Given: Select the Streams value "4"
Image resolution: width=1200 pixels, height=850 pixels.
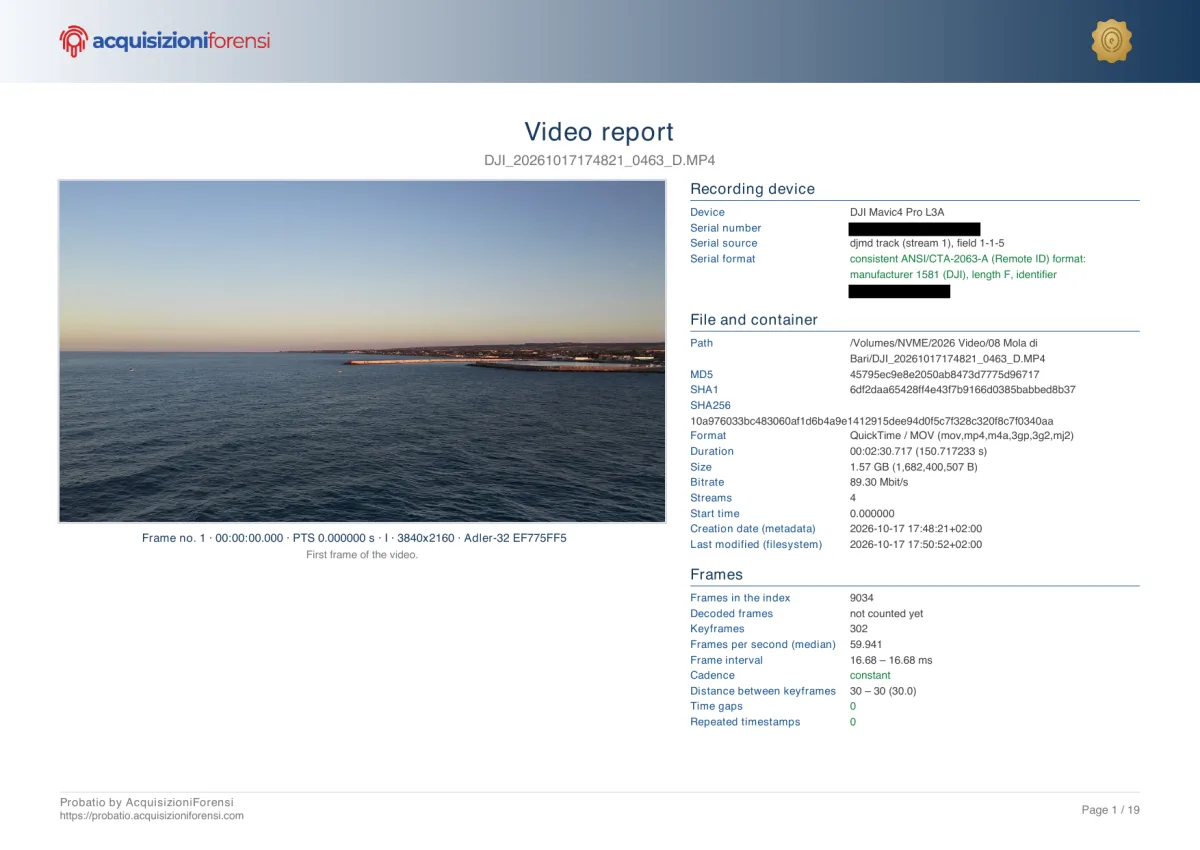Looking at the screenshot, I should tap(853, 498).
